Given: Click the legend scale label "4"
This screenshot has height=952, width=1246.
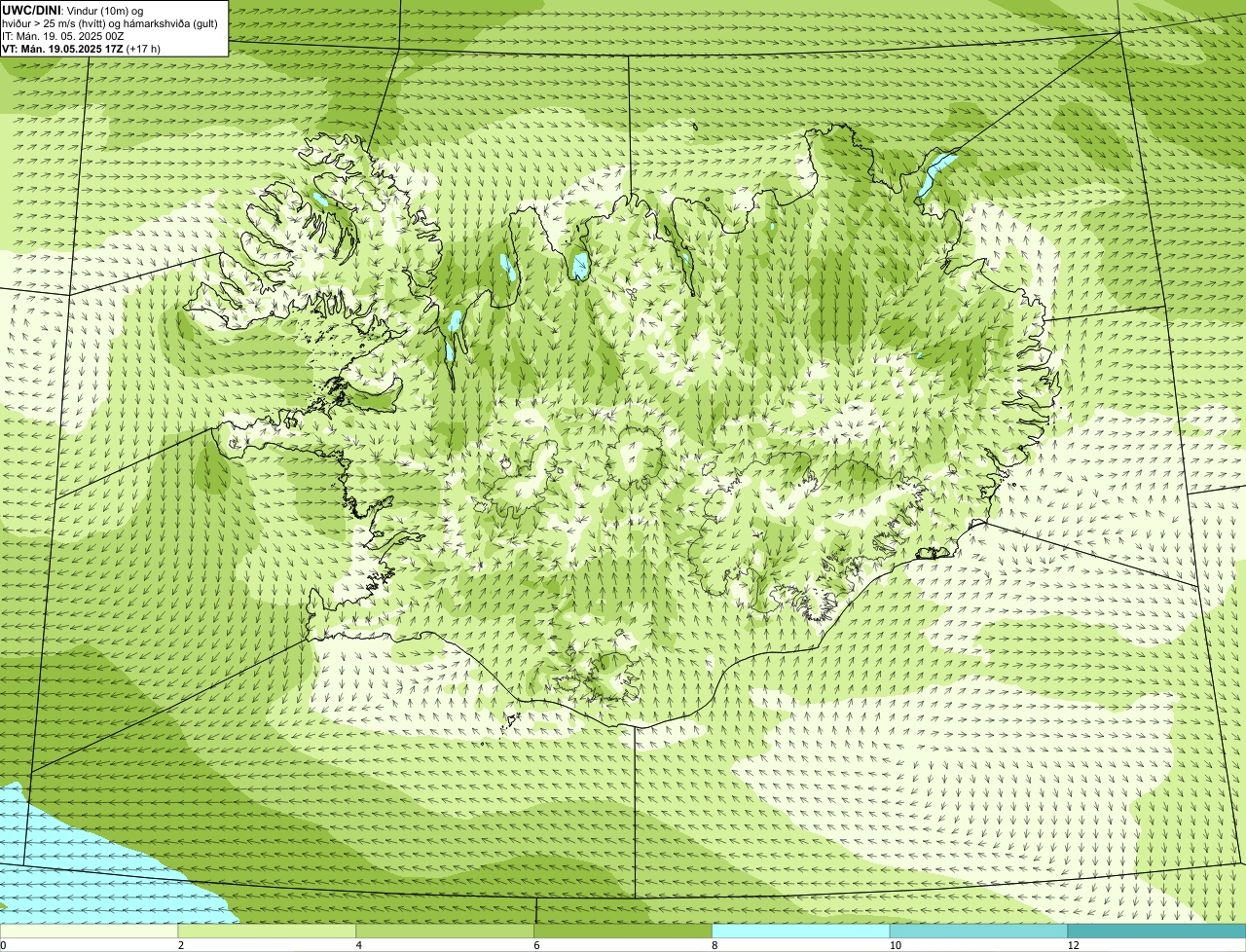Looking at the screenshot, I should tap(359, 945).
